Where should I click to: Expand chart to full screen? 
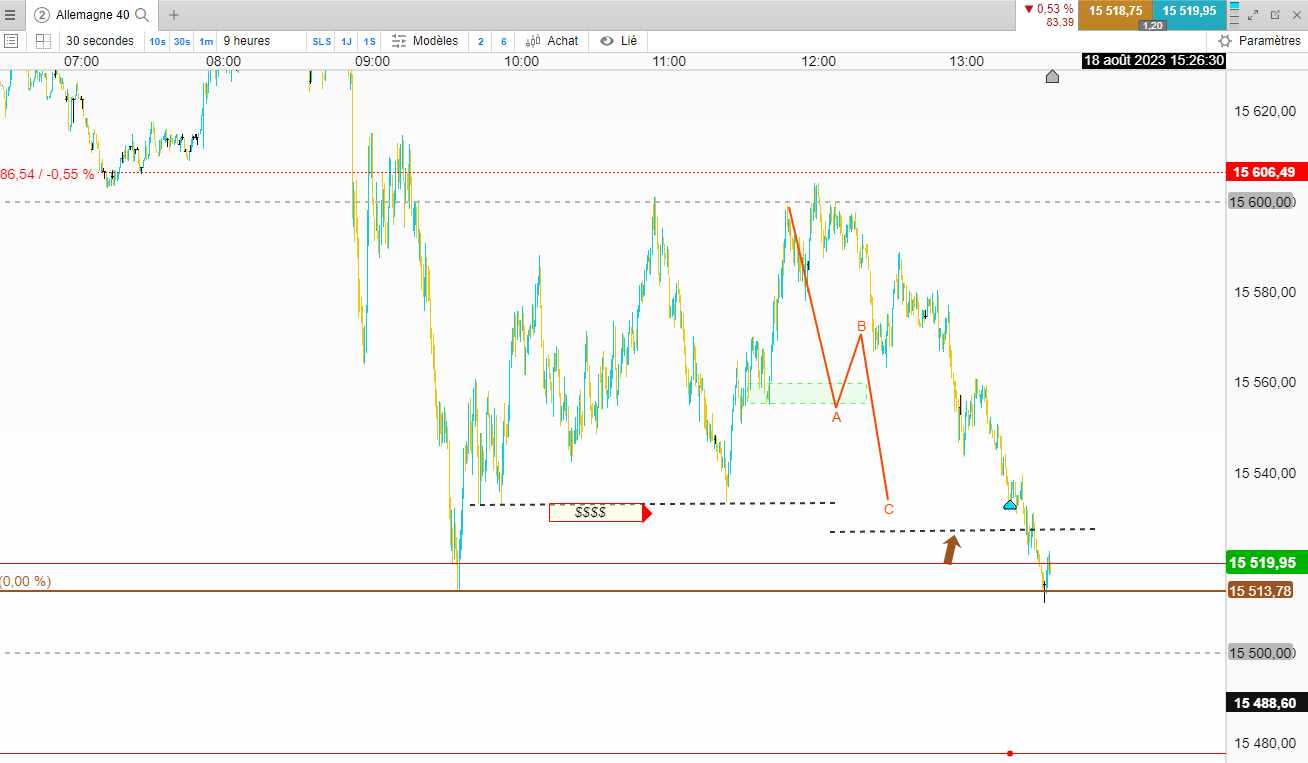tap(1254, 15)
